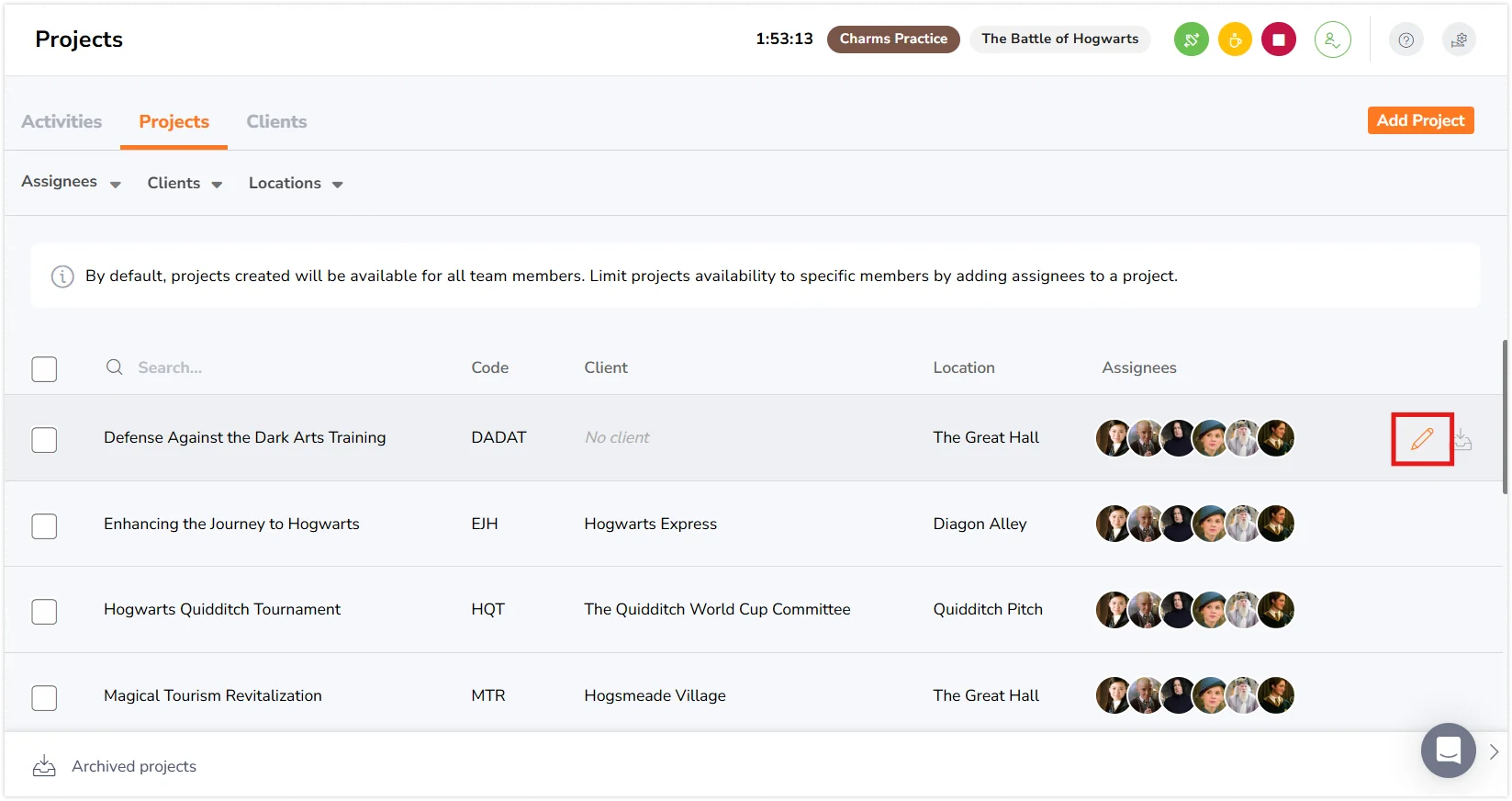The width and height of the screenshot is (1512, 801).
Task: Open project Defense Against the Dark Arts Training
Action: tap(245, 437)
